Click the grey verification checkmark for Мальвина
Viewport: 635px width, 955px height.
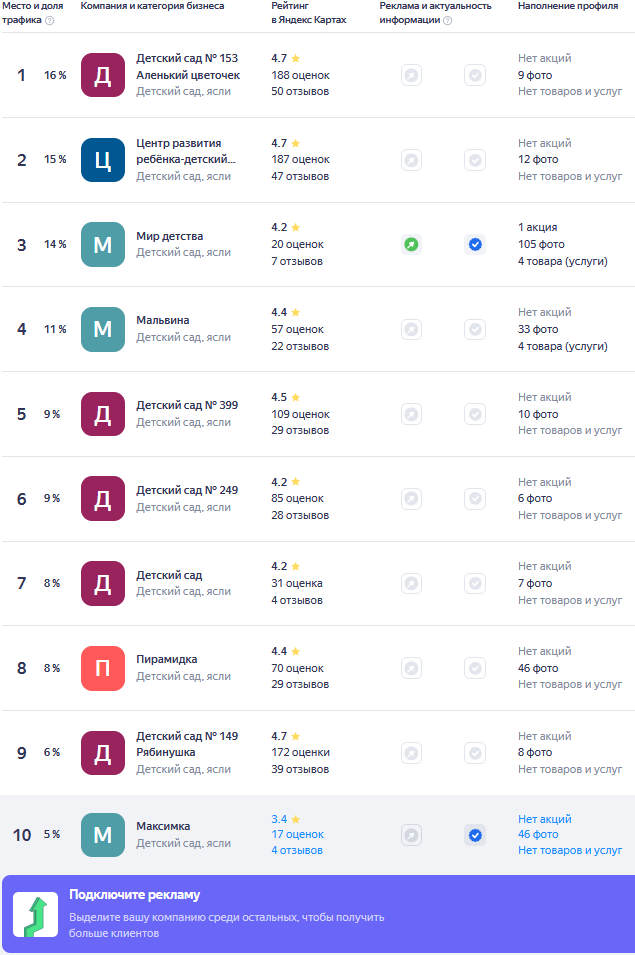(x=475, y=329)
